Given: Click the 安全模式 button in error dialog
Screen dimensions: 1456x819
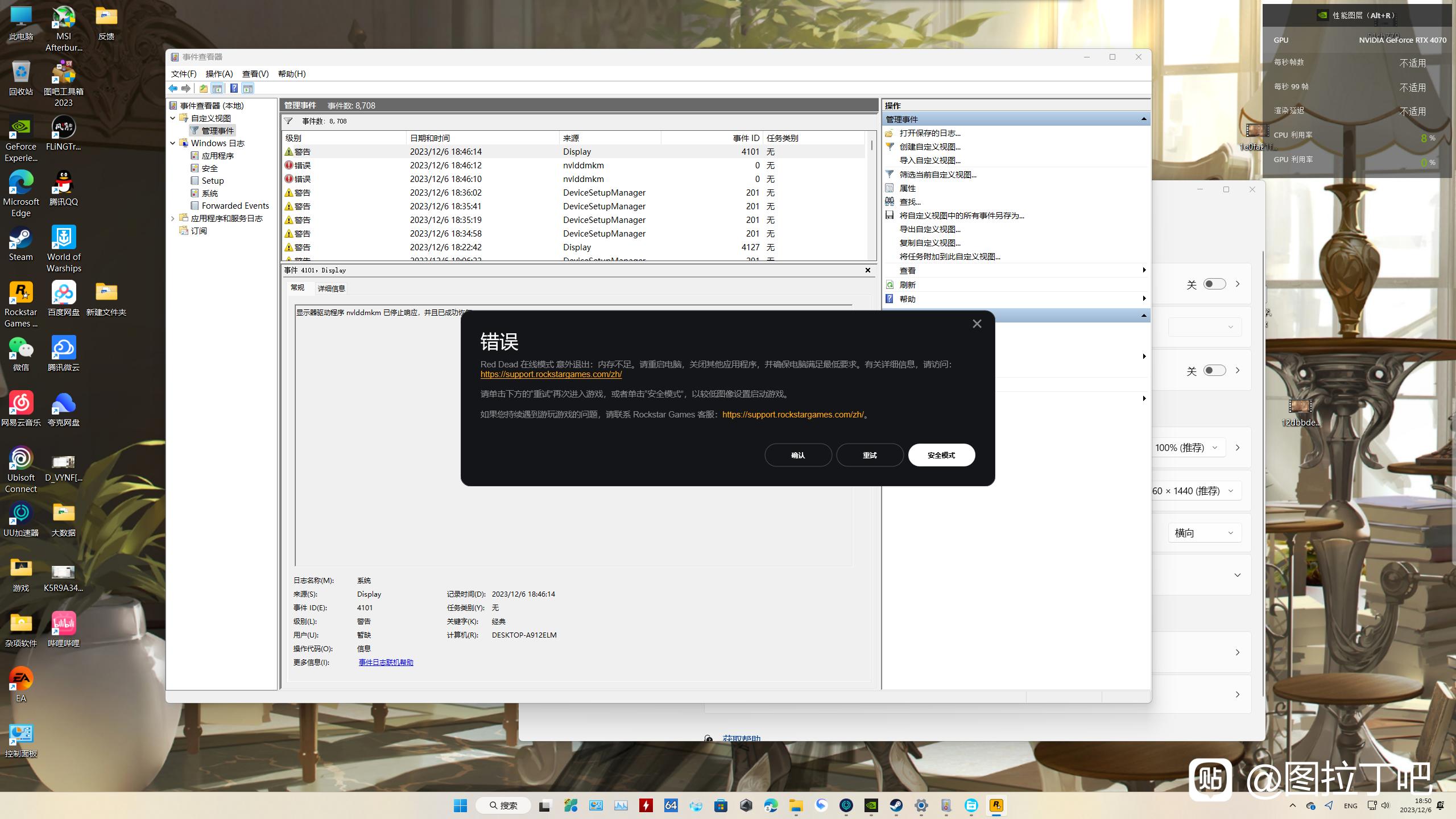Looking at the screenshot, I should point(941,455).
